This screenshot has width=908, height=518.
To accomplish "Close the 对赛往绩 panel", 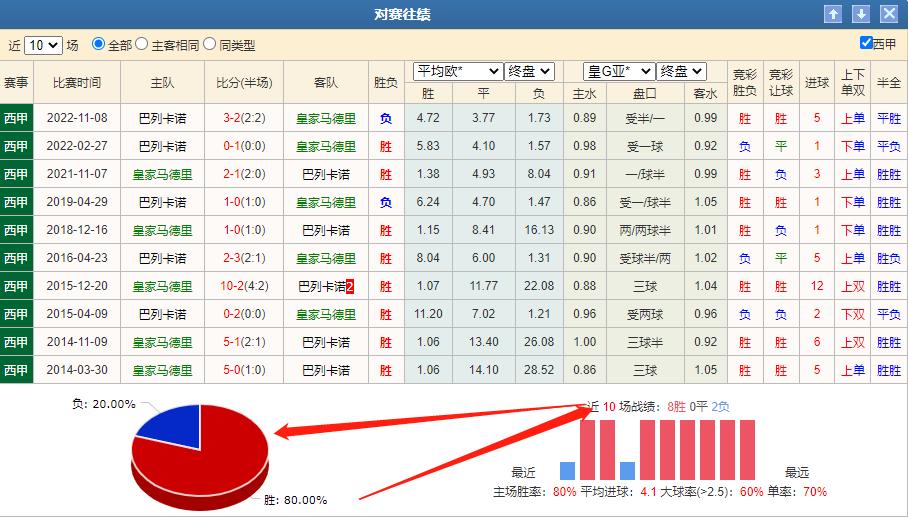I will point(889,14).
